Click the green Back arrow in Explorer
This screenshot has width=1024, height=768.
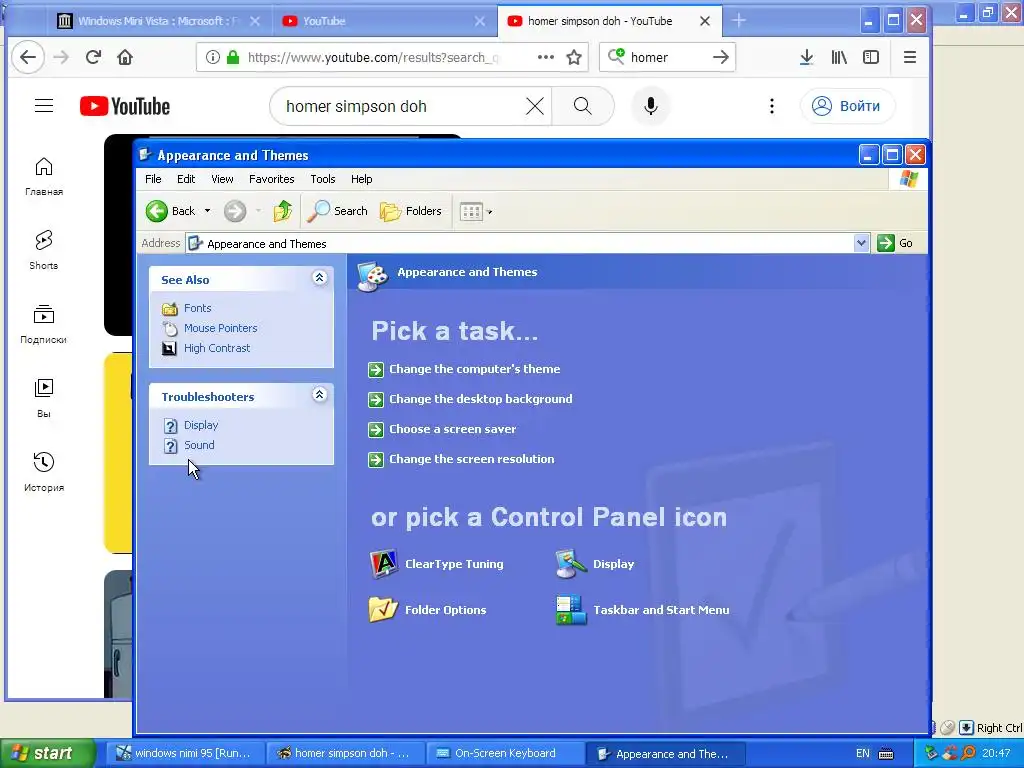157,211
